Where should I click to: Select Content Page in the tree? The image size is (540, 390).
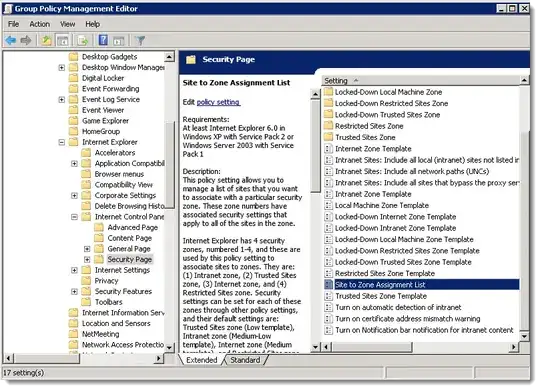[129, 238]
